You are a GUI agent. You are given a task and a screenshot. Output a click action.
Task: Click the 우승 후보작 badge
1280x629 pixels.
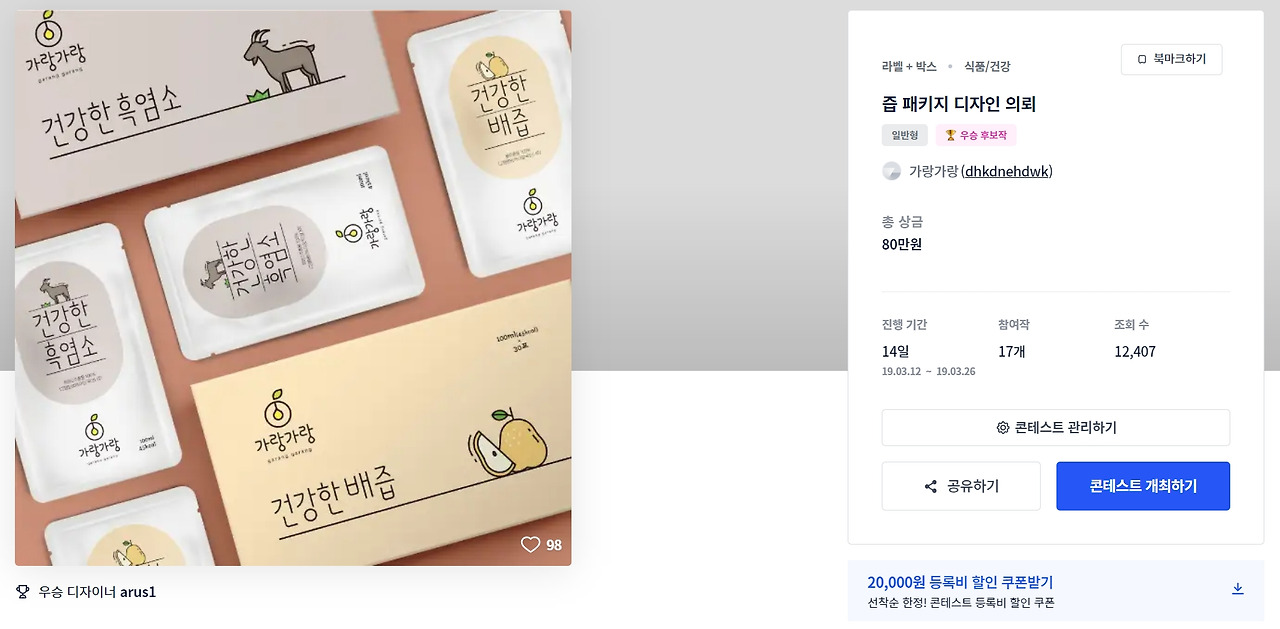click(976, 135)
